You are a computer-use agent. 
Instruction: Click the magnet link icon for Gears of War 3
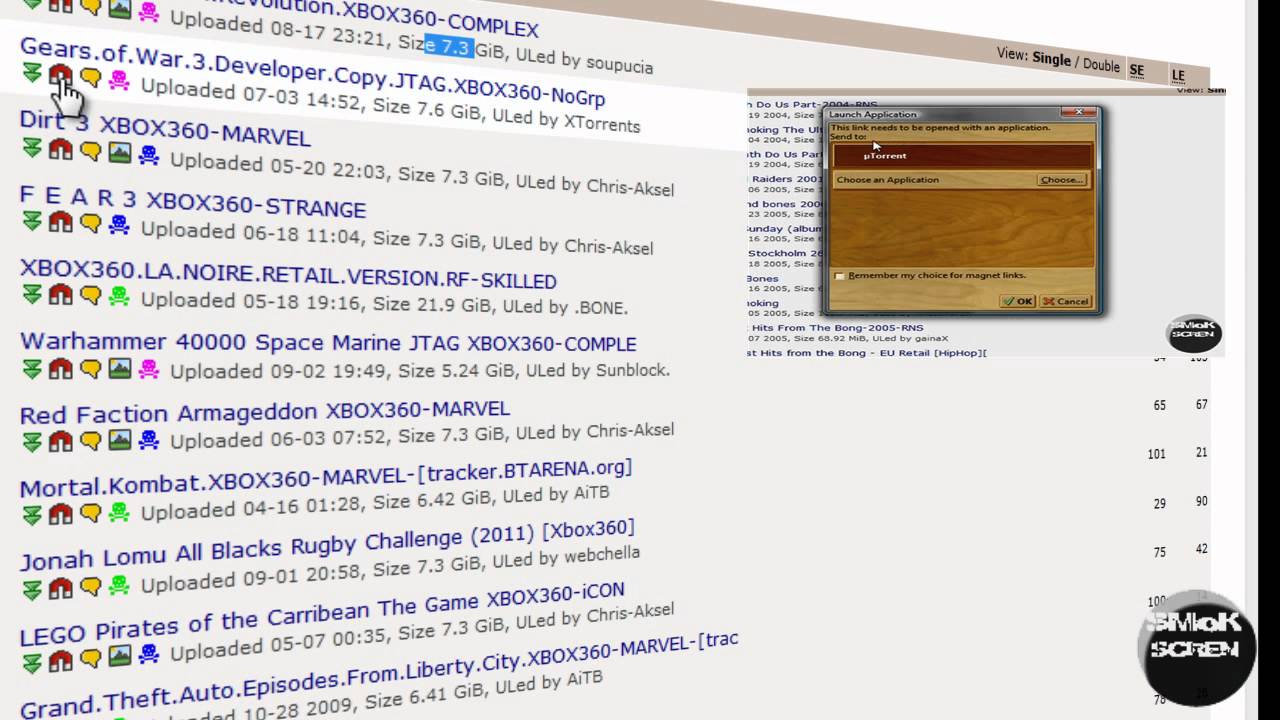pos(61,75)
